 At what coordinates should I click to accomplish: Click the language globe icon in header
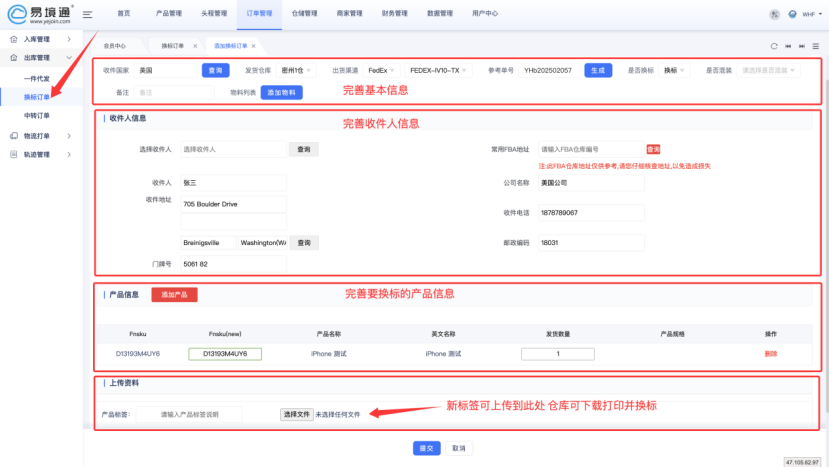pyautogui.click(x=792, y=14)
